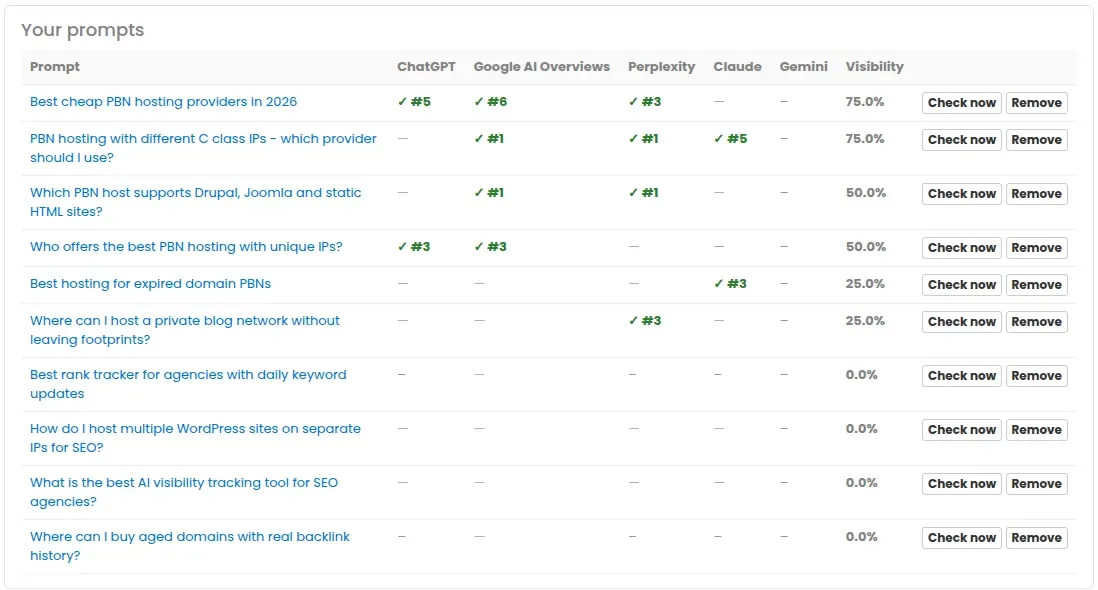Click the Prompt column header
The height and width of the screenshot is (590, 1098).
click(55, 66)
